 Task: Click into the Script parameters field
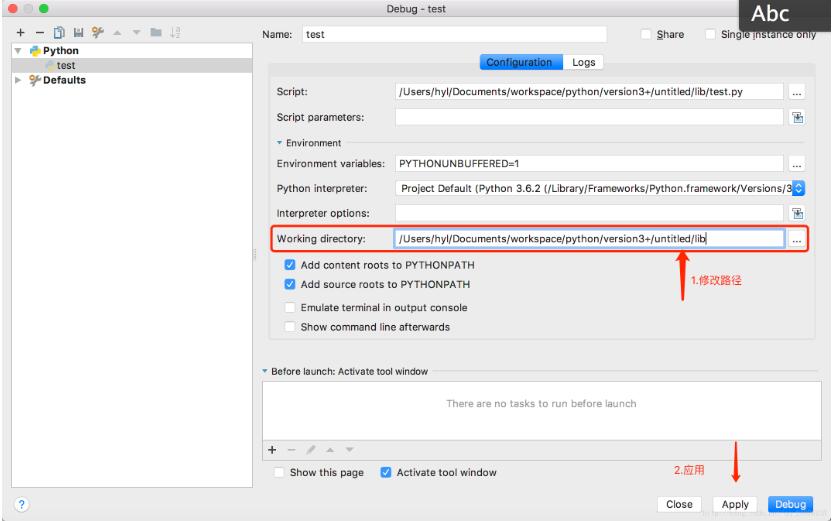(588, 117)
